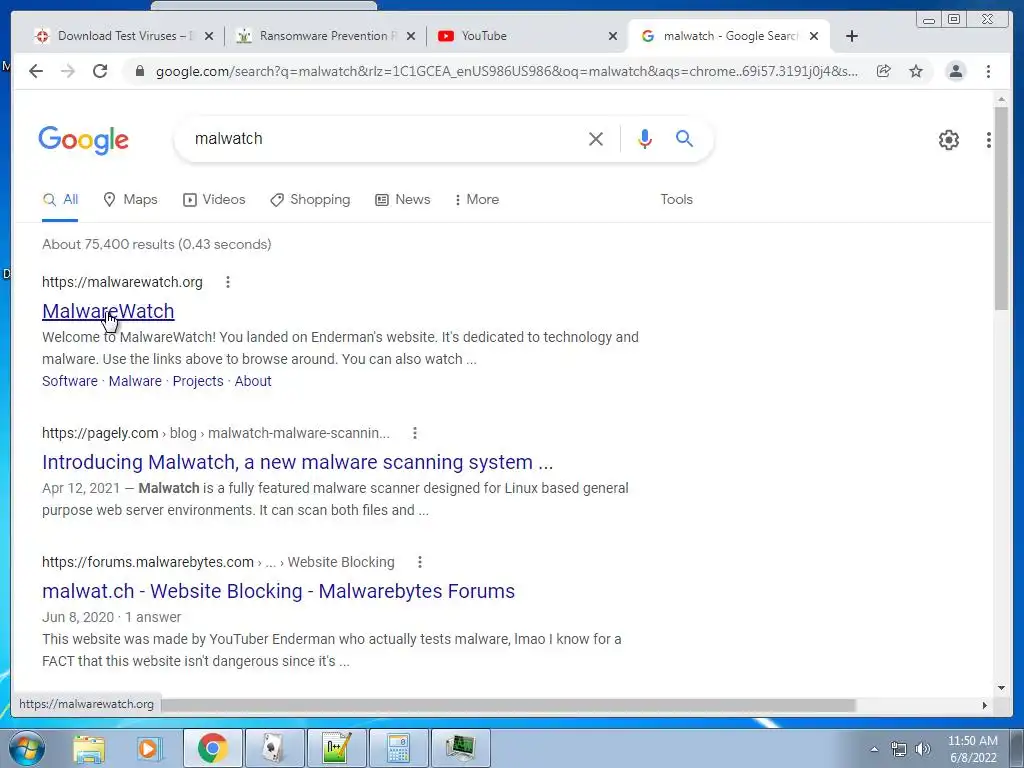Show hidden system tray icons
1024x768 pixels.
(874, 749)
